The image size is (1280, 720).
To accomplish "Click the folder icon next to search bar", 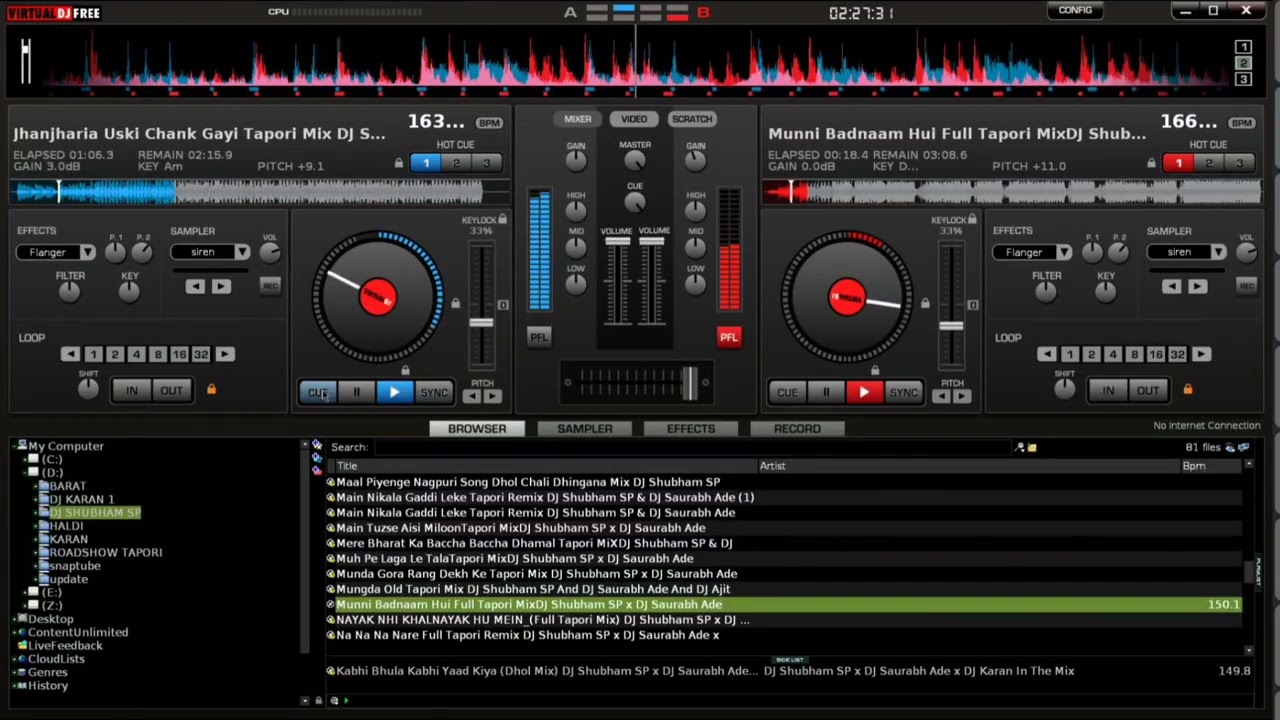I will point(1032,448).
